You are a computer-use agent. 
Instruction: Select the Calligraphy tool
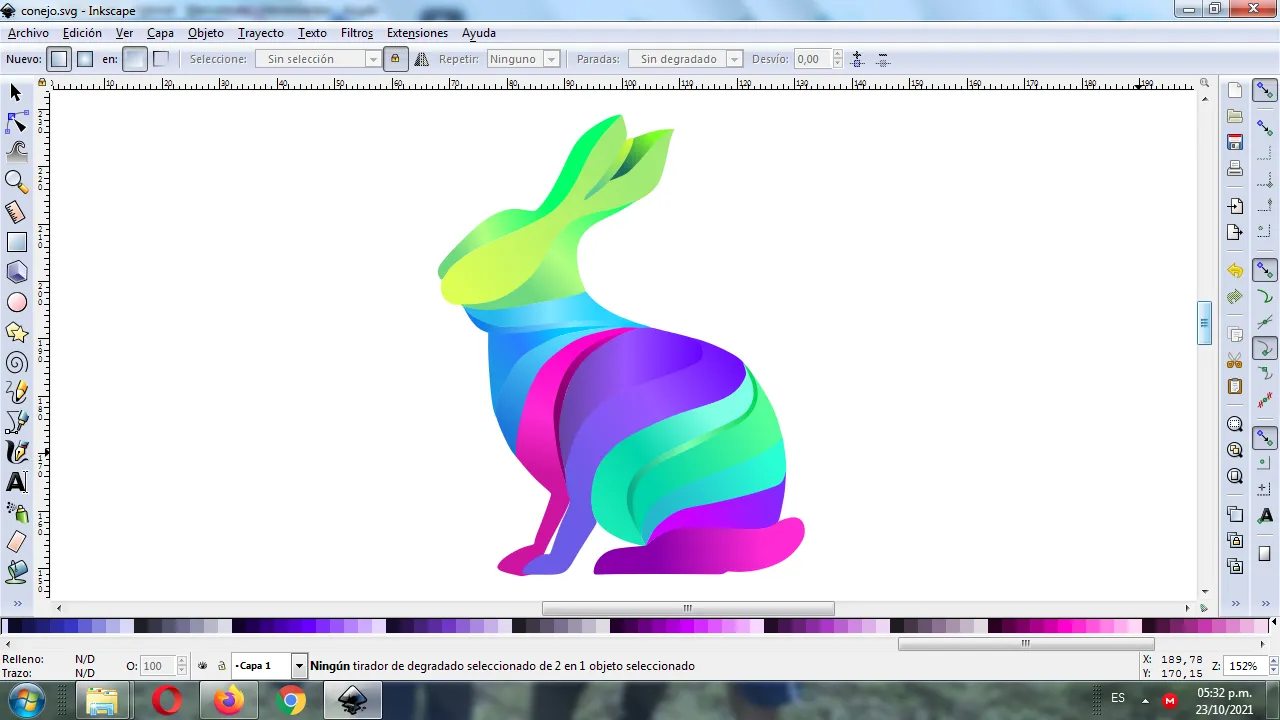tap(16, 452)
